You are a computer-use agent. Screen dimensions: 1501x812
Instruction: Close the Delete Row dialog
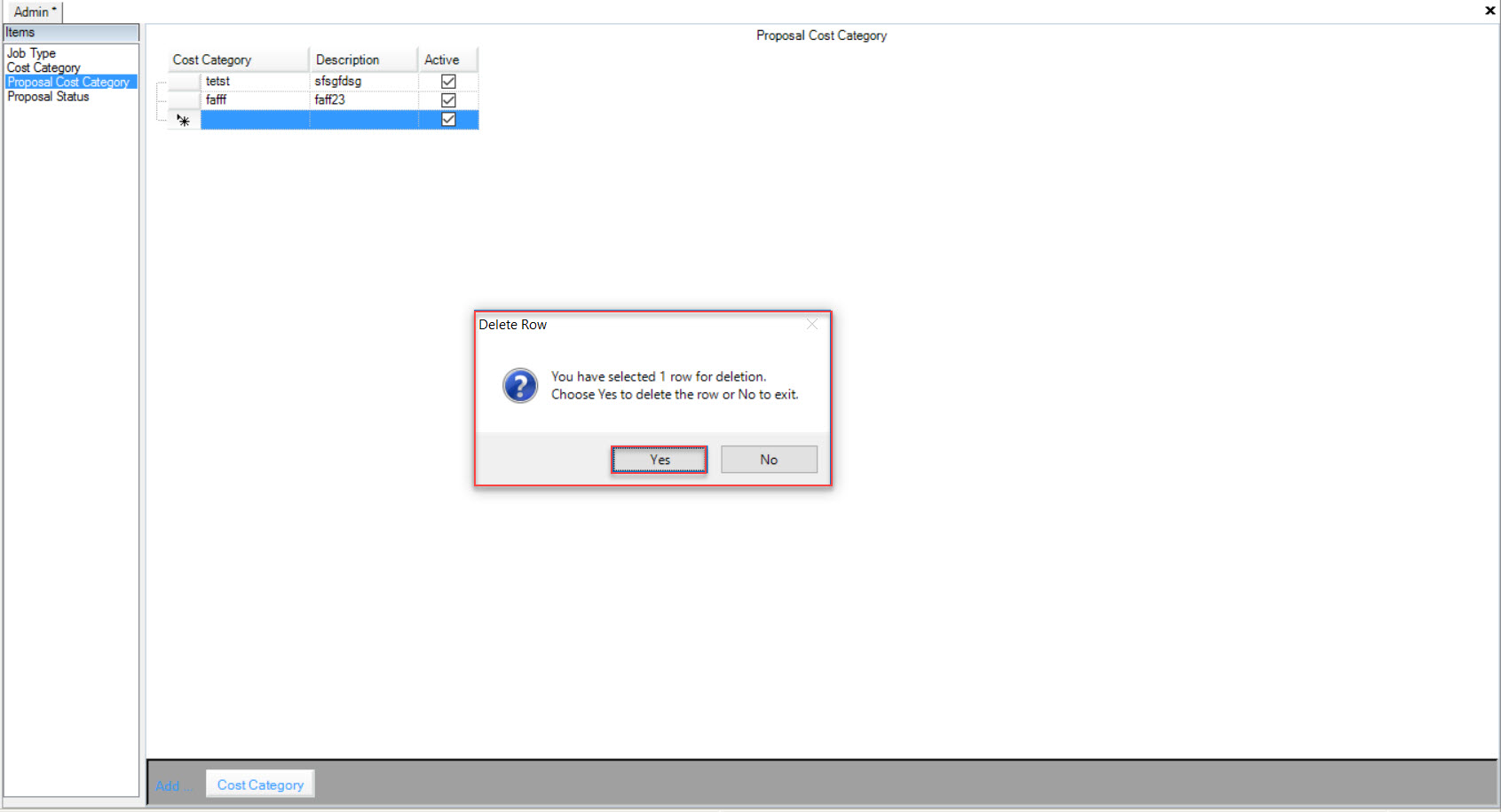pos(812,324)
